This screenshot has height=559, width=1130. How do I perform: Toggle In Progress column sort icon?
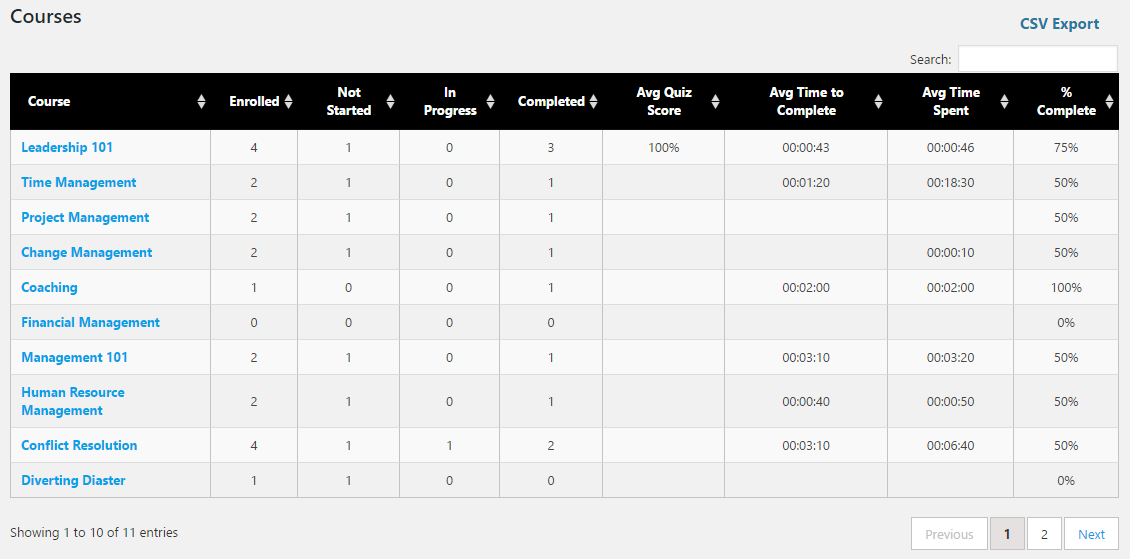pos(490,102)
